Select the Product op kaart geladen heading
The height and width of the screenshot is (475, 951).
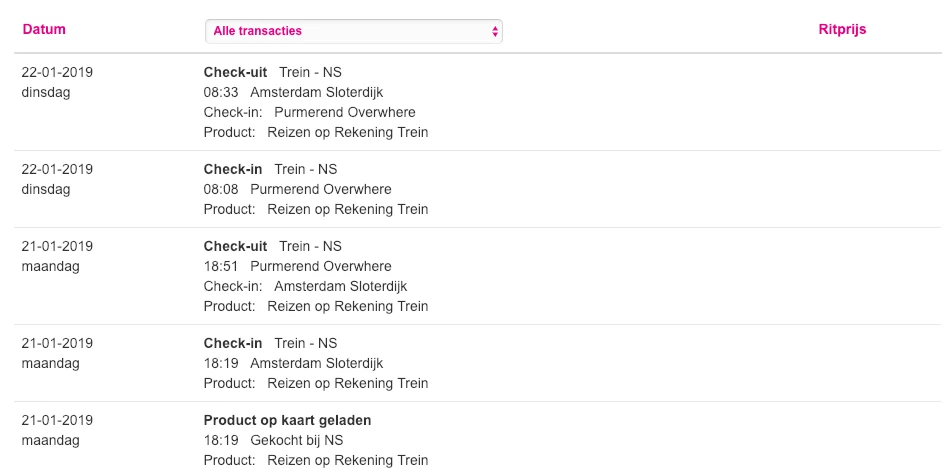point(287,420)
